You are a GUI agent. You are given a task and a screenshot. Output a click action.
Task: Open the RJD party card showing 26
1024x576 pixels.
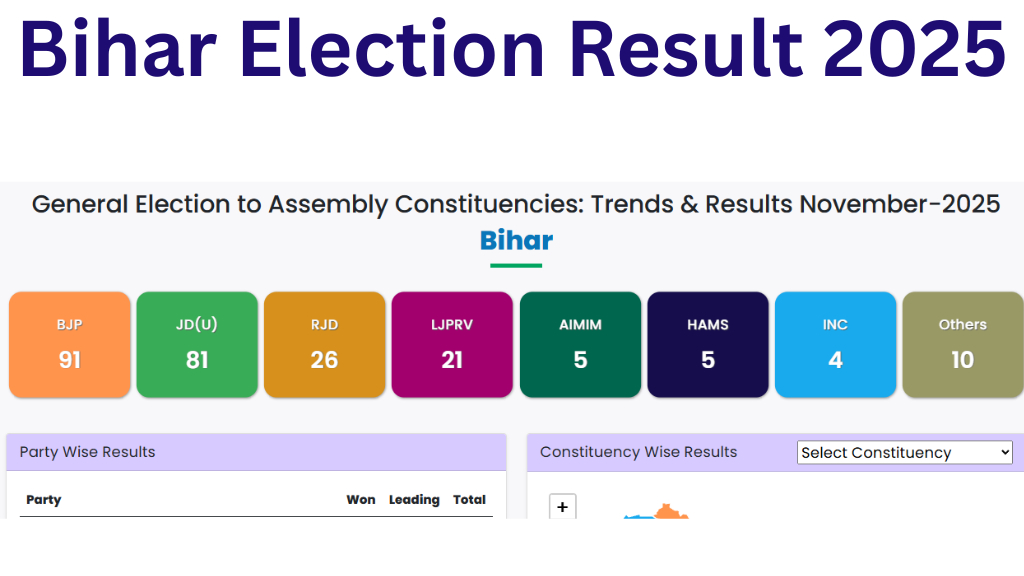click(x=324, y=344)
